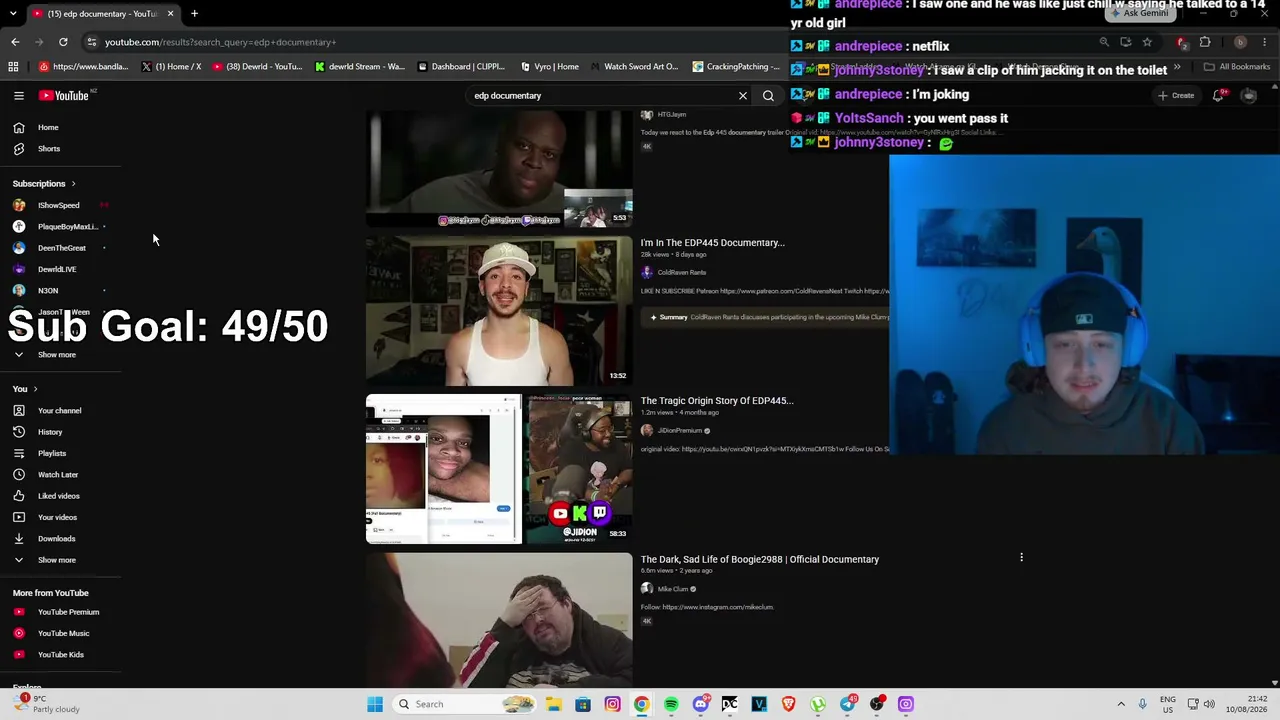Open the ColdRaven Rants channel name

click(681, 272)
